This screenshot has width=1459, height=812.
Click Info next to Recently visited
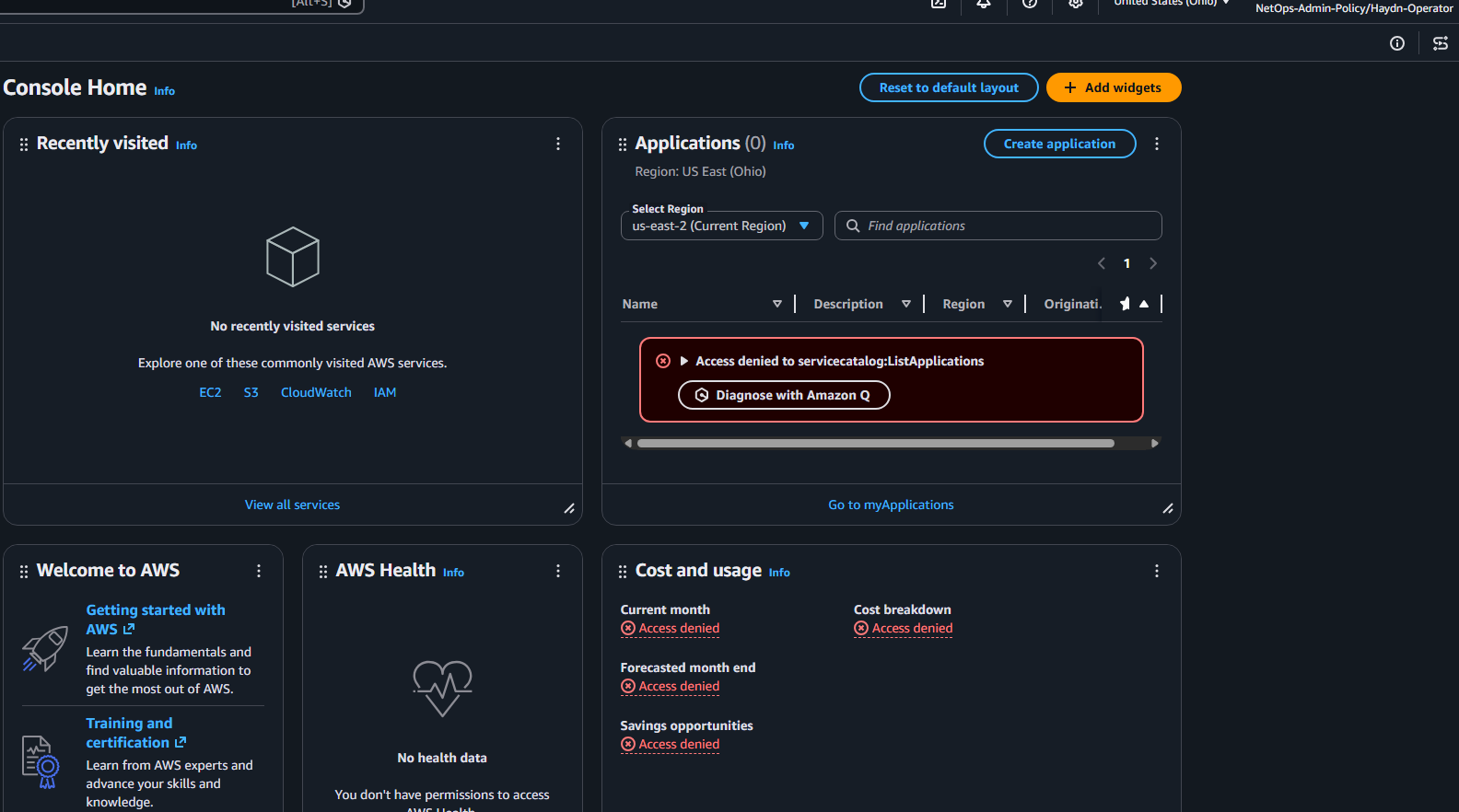[x=186, y=145]
